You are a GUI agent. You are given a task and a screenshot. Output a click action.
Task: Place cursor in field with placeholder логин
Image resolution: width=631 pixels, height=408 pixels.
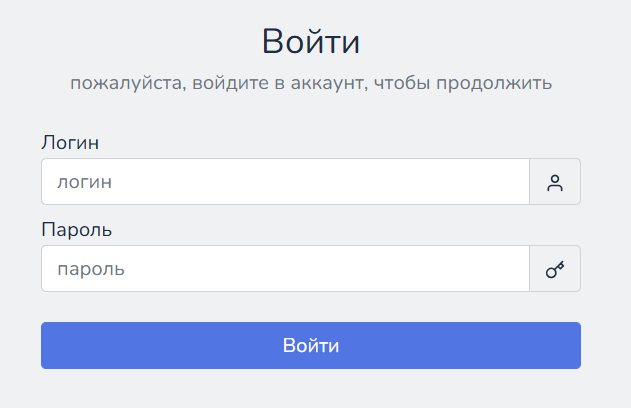pyautogui.click(x=285, y=182)
